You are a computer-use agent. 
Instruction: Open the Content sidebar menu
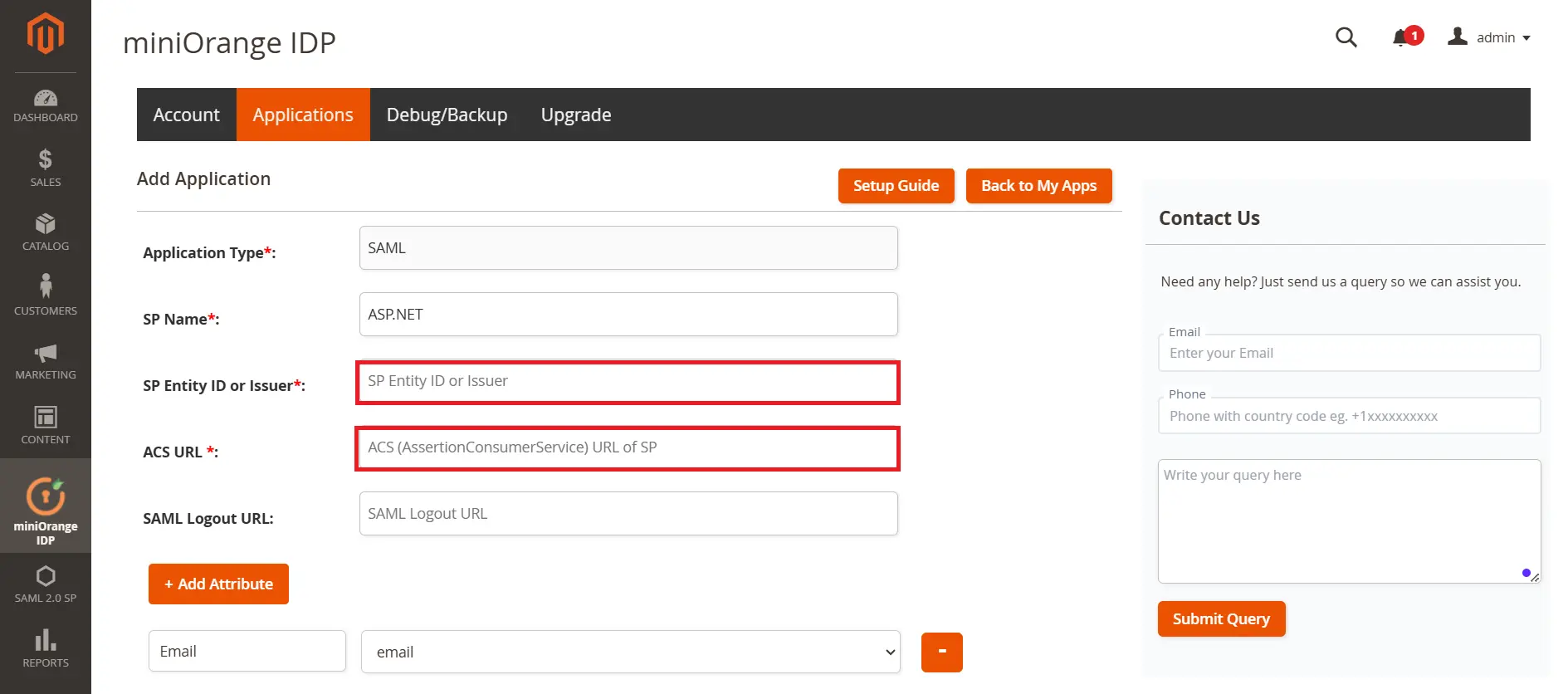coord(46,425)
